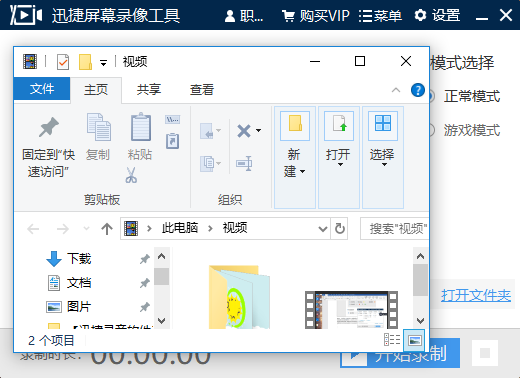Image resolution: width=520 pixels, height=378 pixels.
Task: Click the film icon in Explorer title bar
Action: click(30, 62)
